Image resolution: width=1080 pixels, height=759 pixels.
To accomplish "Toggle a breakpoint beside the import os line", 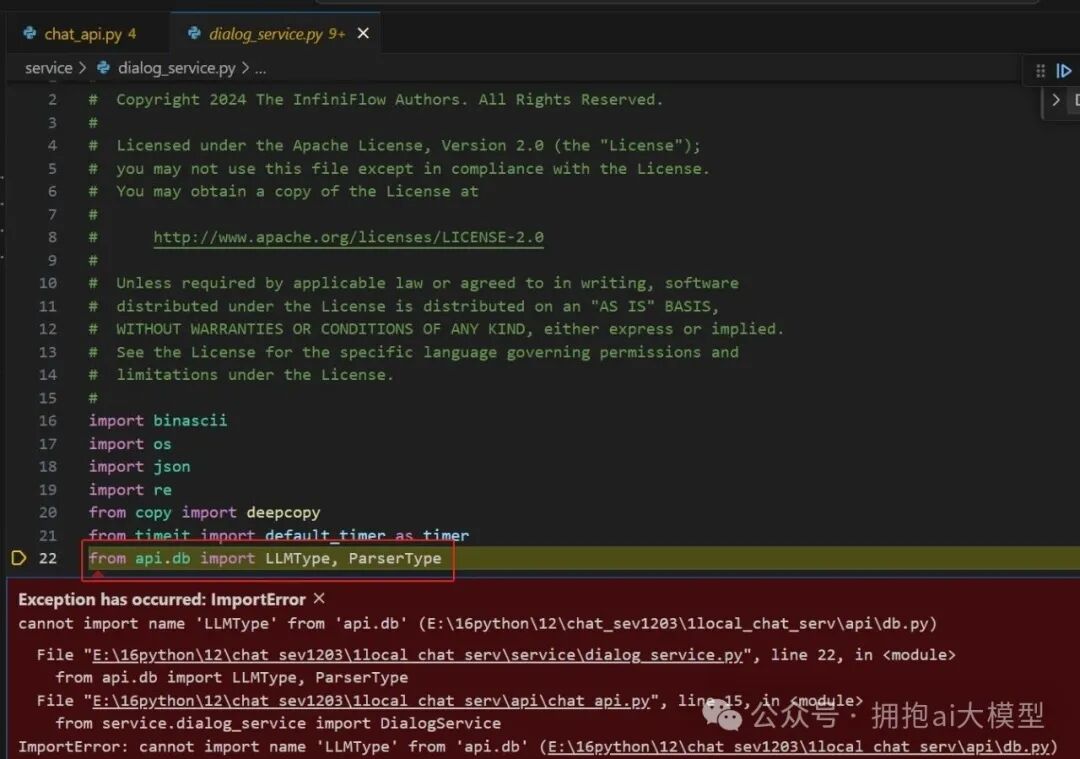I will coord(20,443).
